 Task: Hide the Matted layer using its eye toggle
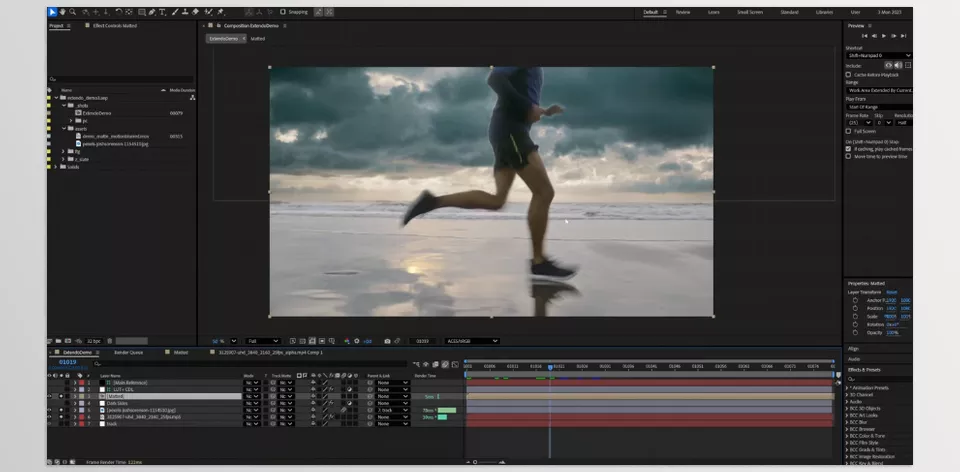click(50, 396)
